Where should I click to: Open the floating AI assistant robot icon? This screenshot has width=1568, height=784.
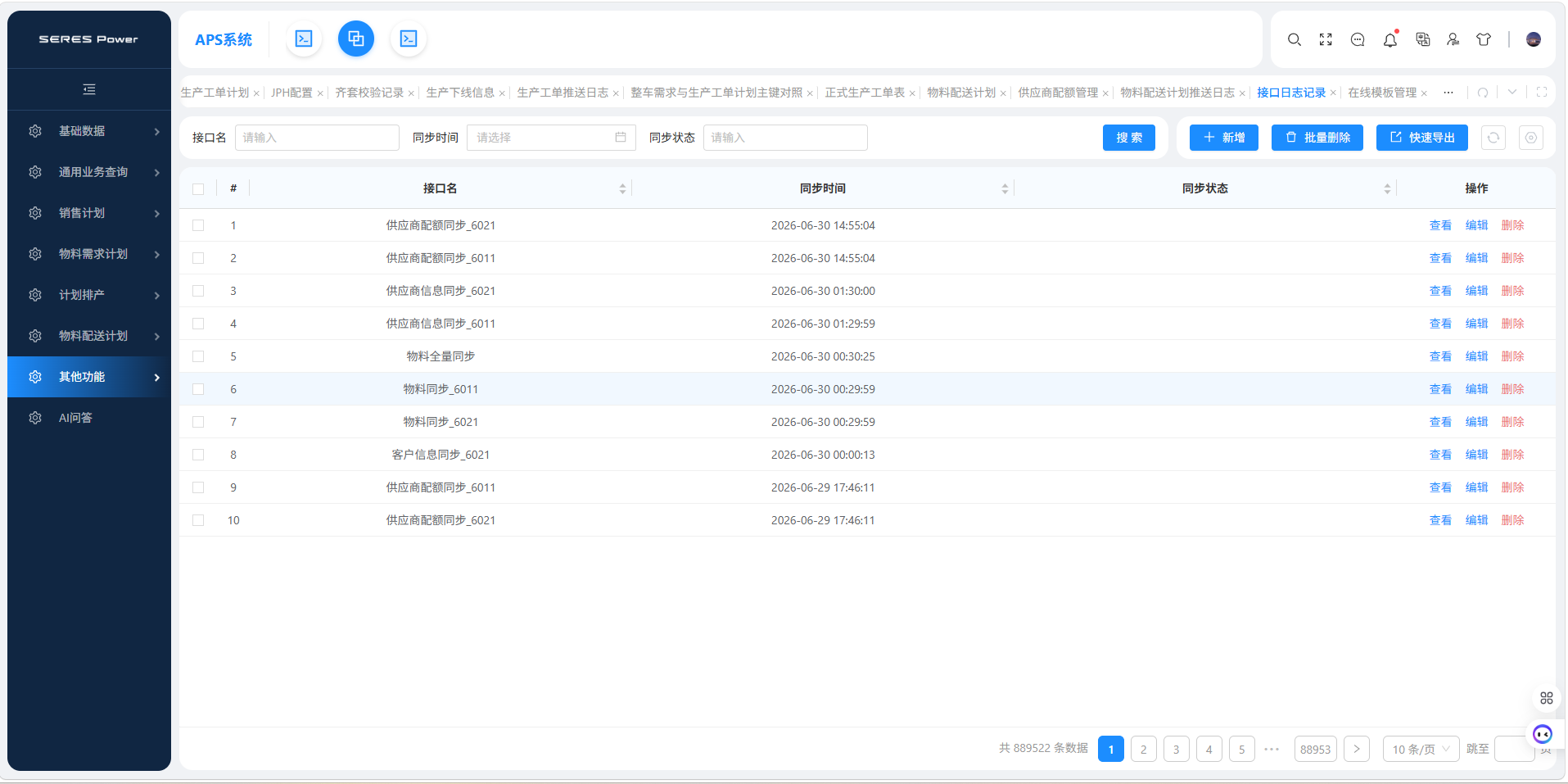pyautogui.click(x=1543, y=734)
